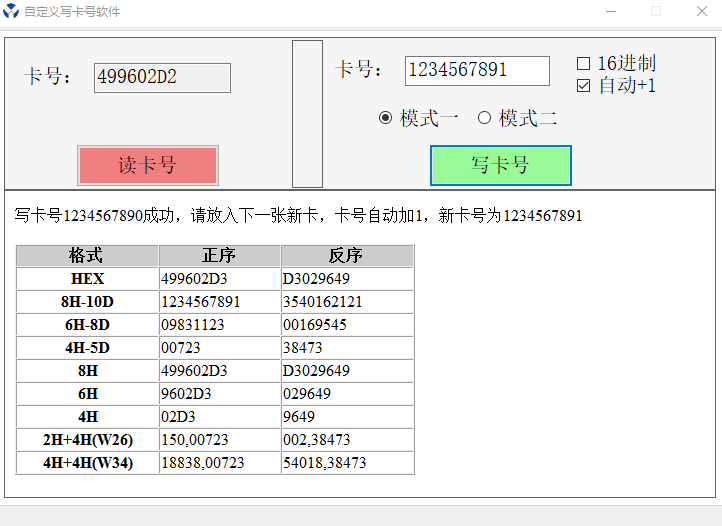722x526 pixels.
Task: Select the 6H-8D row 正序 value 09831123
Action: click(x=193, y=325)
